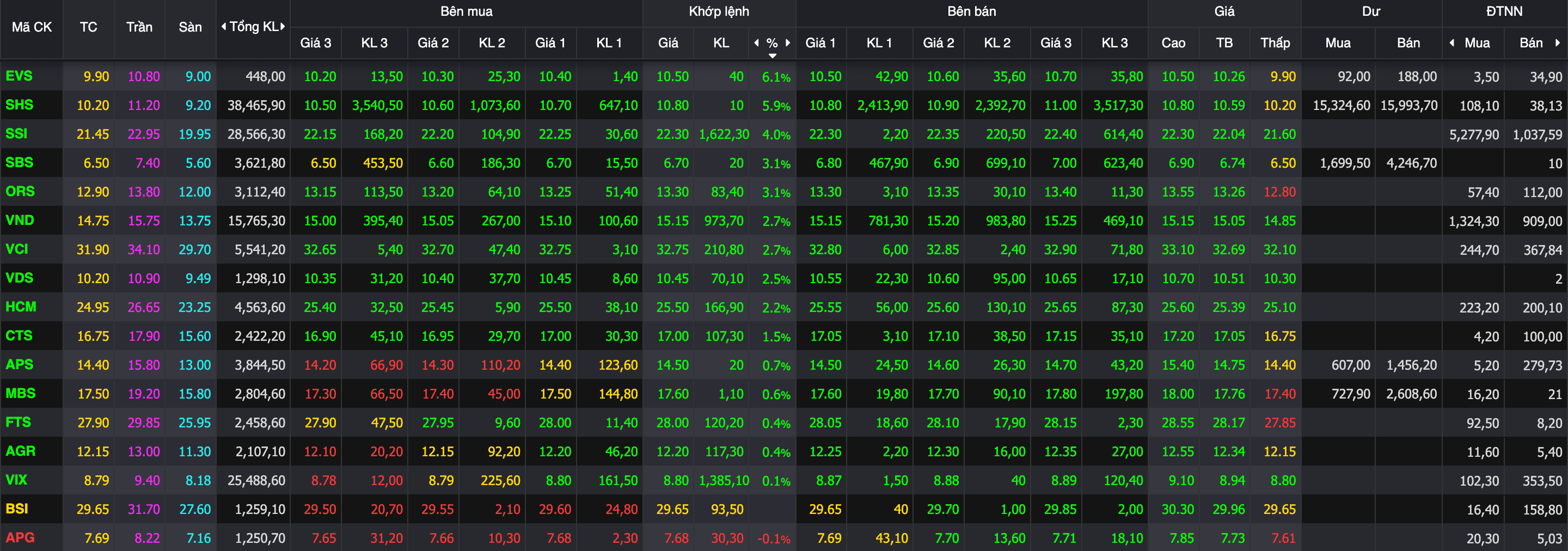Open the EVS stock ticker

point(19,76)
